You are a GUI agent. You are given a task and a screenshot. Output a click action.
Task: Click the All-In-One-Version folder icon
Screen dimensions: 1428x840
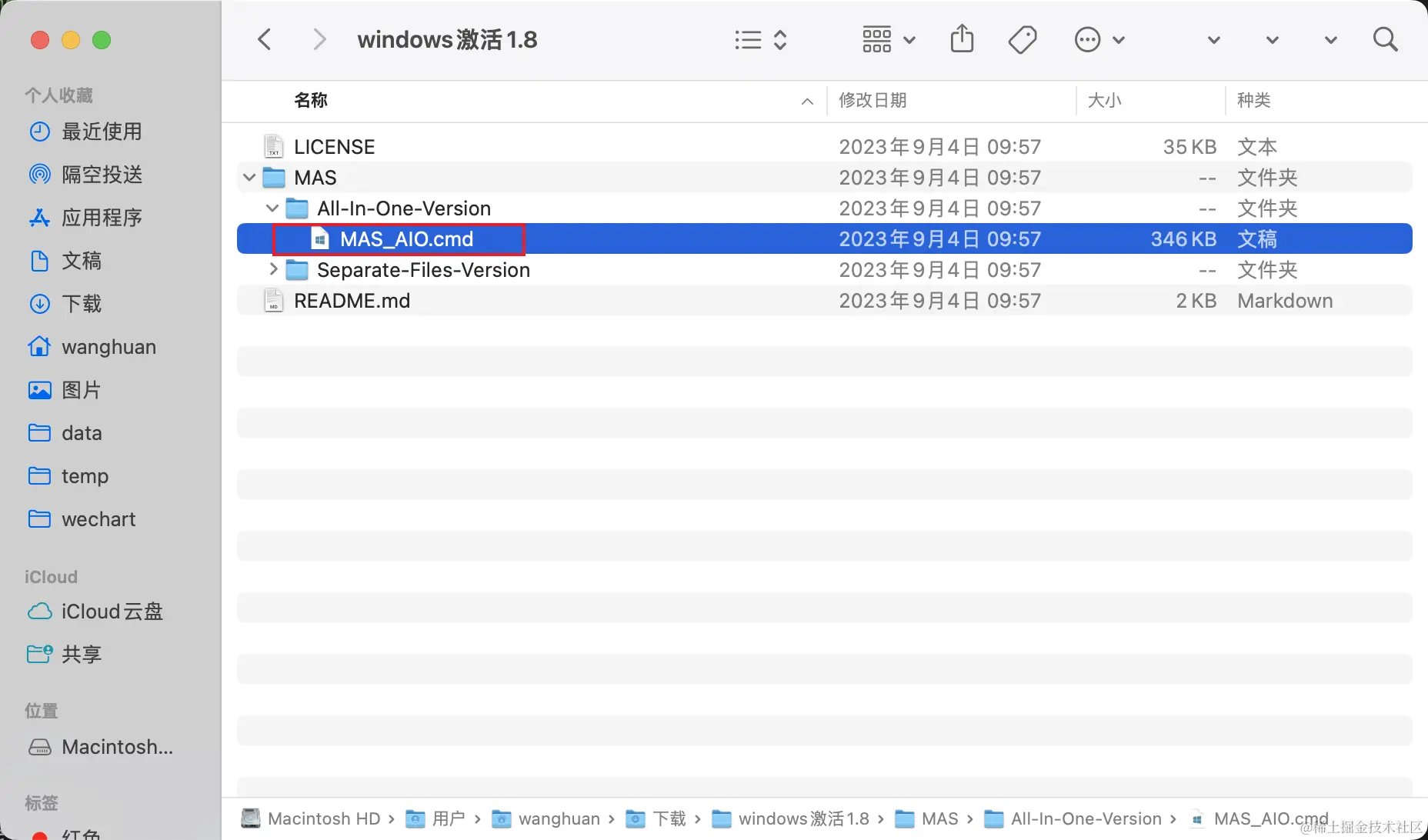pos(297,208)
